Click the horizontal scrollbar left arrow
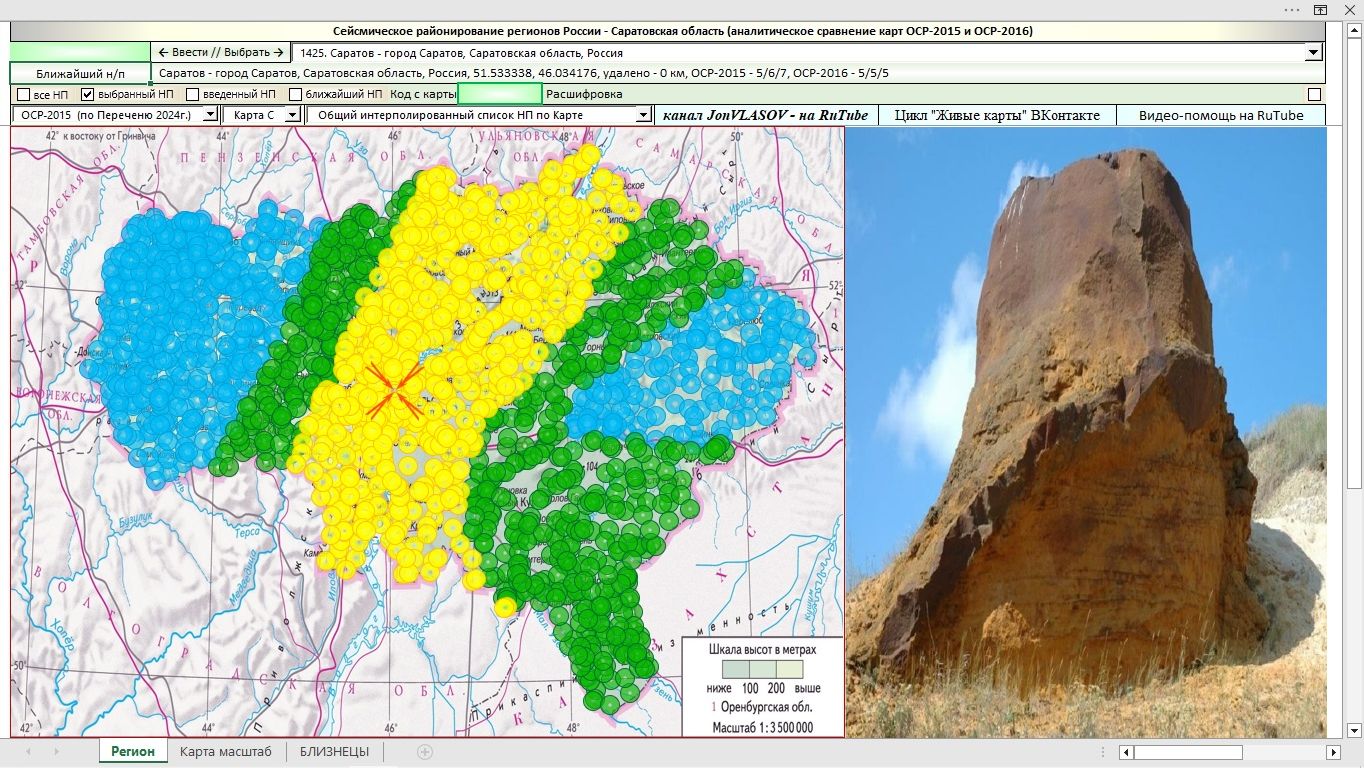Image resolution: width=1364 pixels, height=768 pixels. [x=1126, y=752]
